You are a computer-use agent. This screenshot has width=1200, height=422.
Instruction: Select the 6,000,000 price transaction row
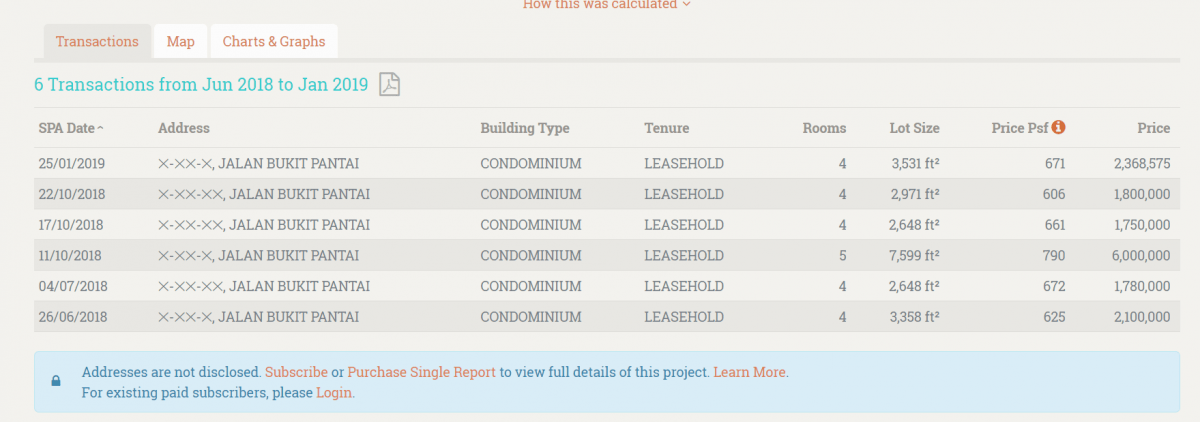point(600,256)
